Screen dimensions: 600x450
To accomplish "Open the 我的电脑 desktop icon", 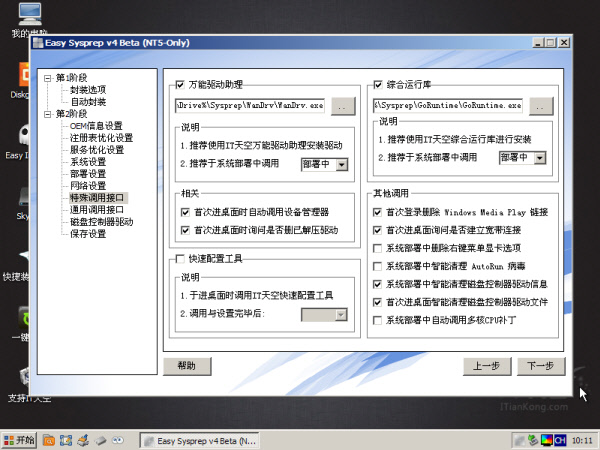I will [x=29, y=19].
